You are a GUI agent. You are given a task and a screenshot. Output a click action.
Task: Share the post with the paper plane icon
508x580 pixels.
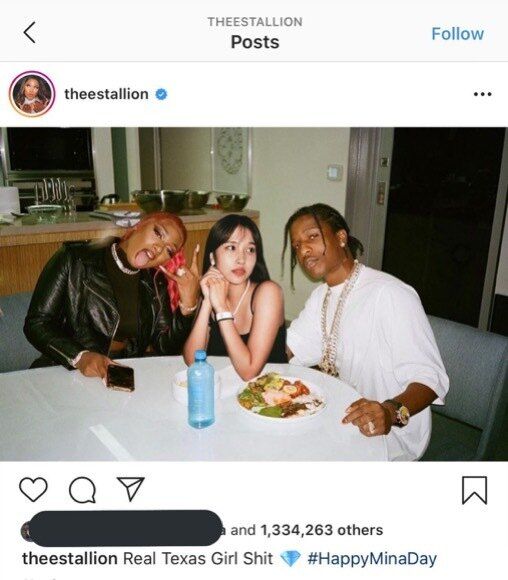tap(131, 489)
